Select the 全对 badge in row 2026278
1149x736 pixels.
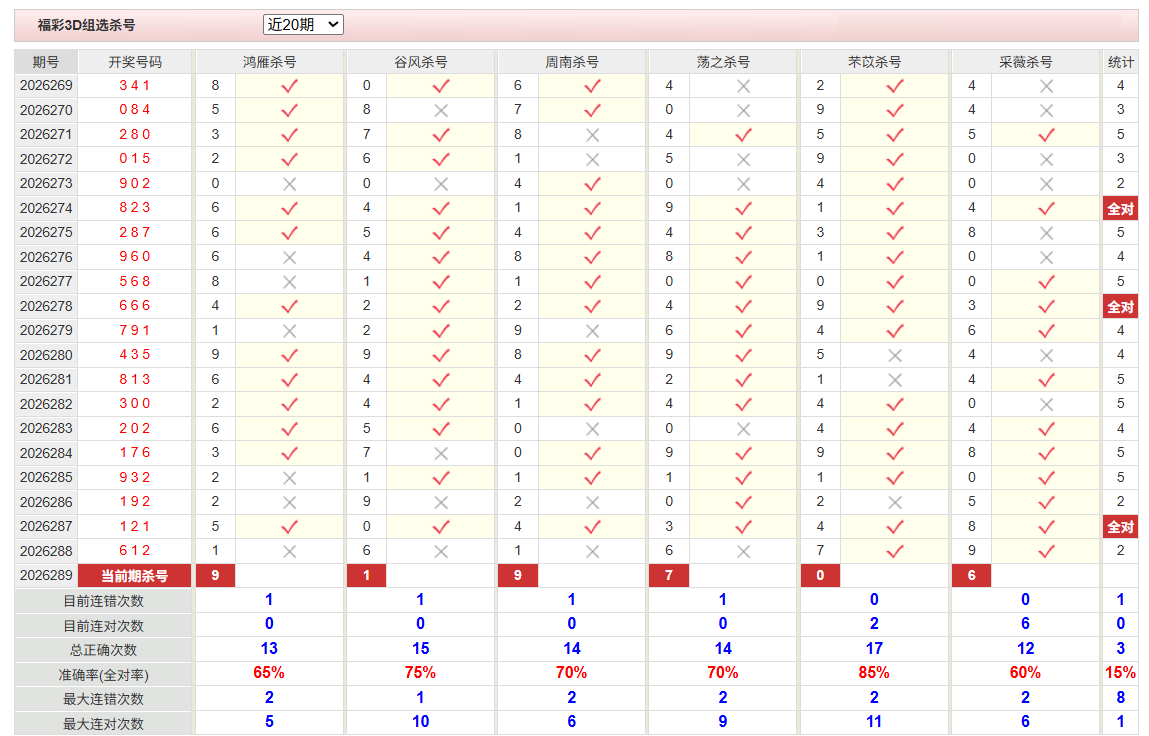1120,306
